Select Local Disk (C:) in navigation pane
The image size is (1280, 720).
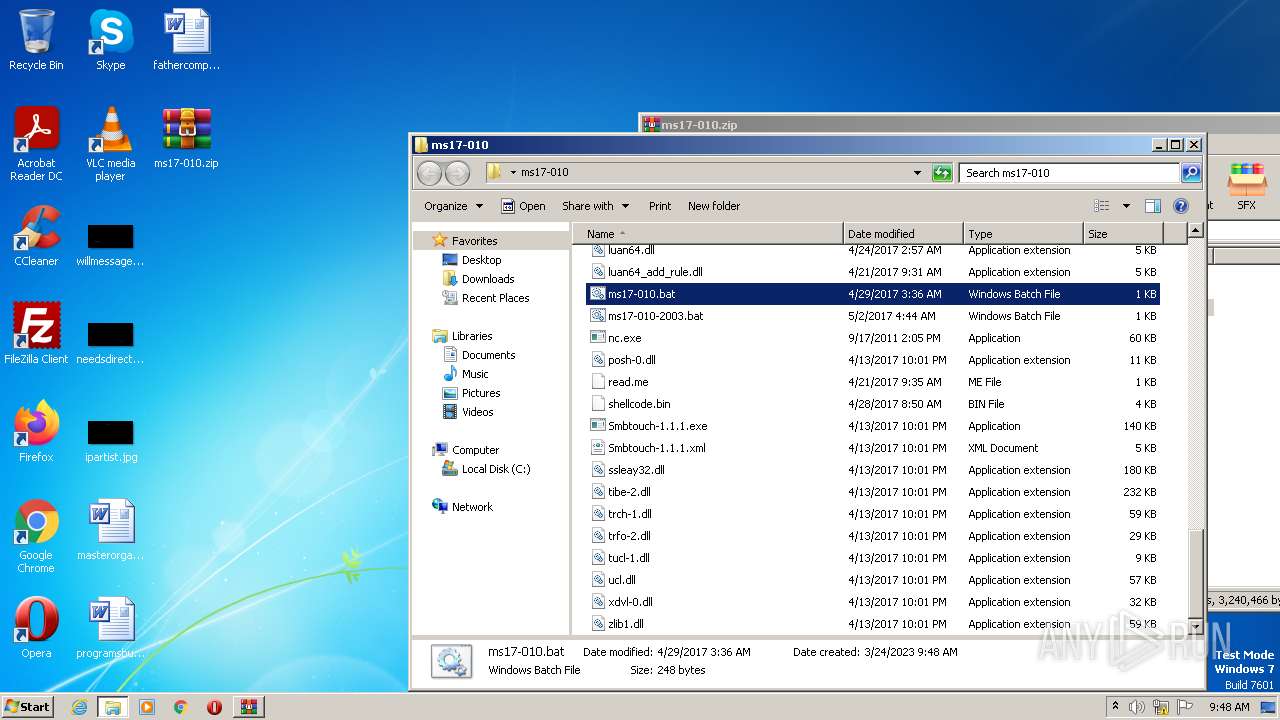click(x=496, y=469)
